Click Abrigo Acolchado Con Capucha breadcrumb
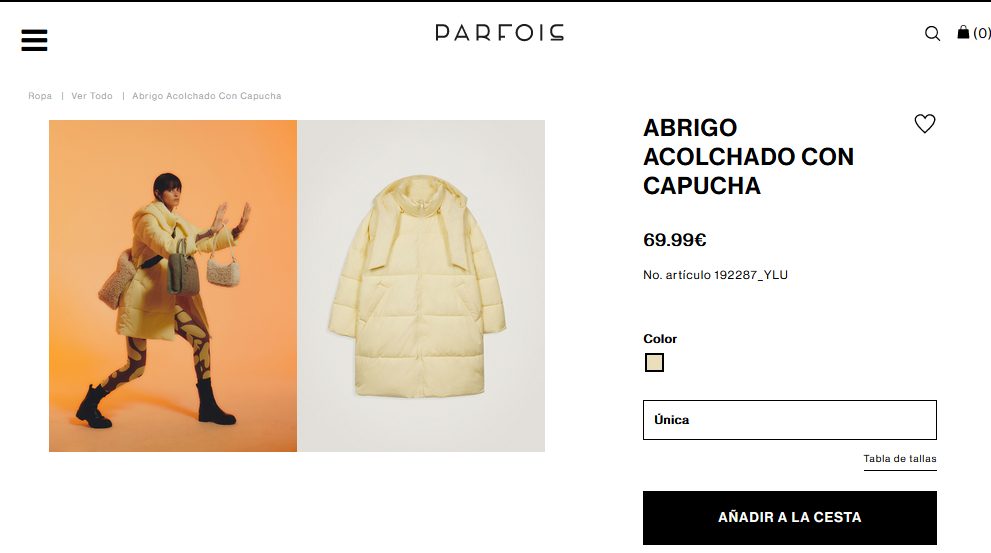The image size is (991, 553). [207, 96]
